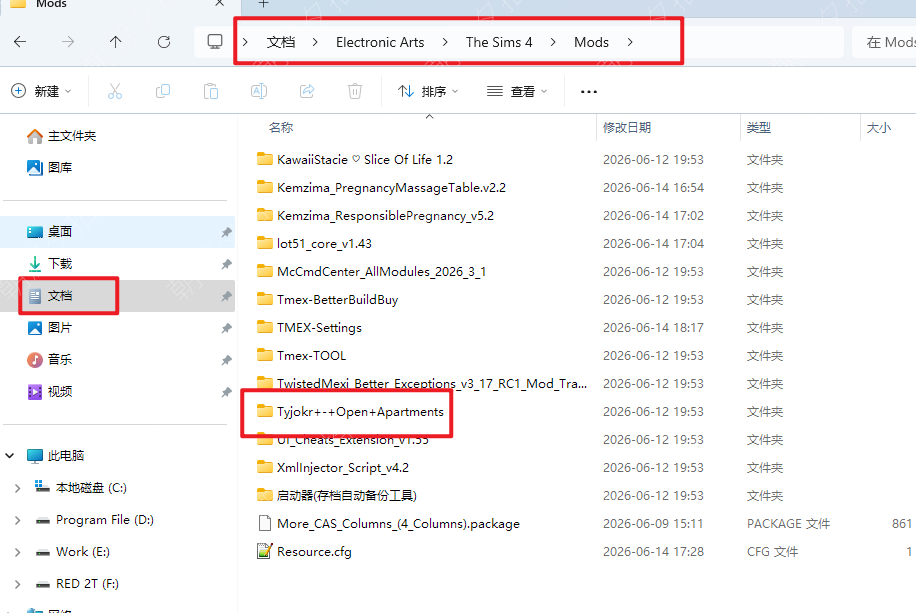Click The Sims 4 breadcrumb segment
This screenshot has height=613, width=916.
point(499,42)
